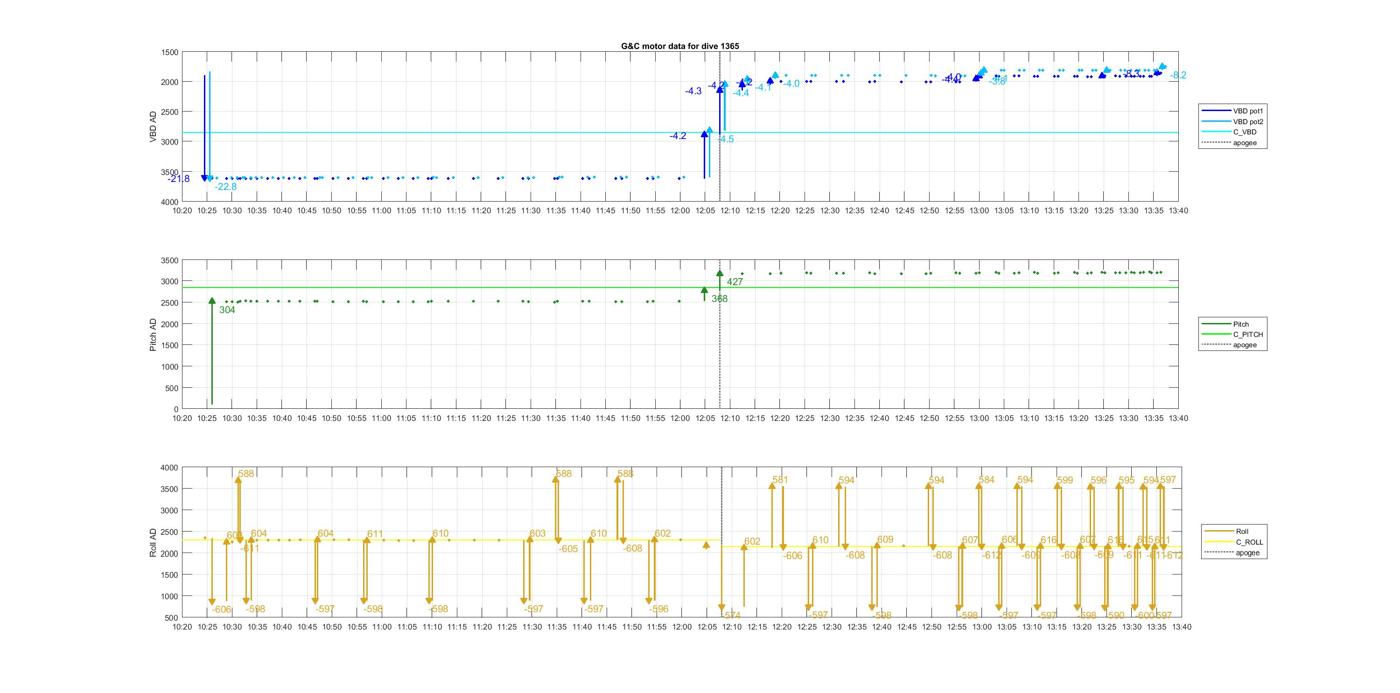Image resolution: width=1400 pixels, height=693 pixels.
Task: Select 'Roll' entry in the bottom legend
Action: coord(1244,531)
